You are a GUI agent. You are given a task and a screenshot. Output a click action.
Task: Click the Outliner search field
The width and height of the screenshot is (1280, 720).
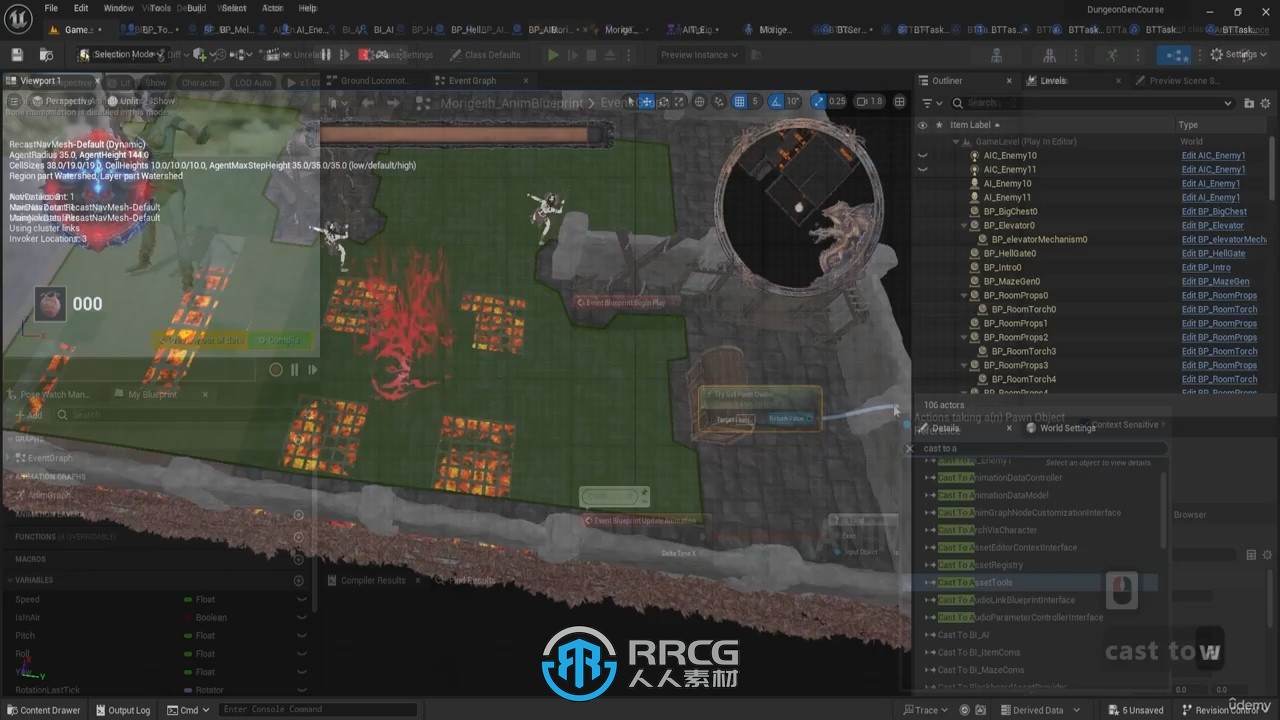tap(1092, 103)
